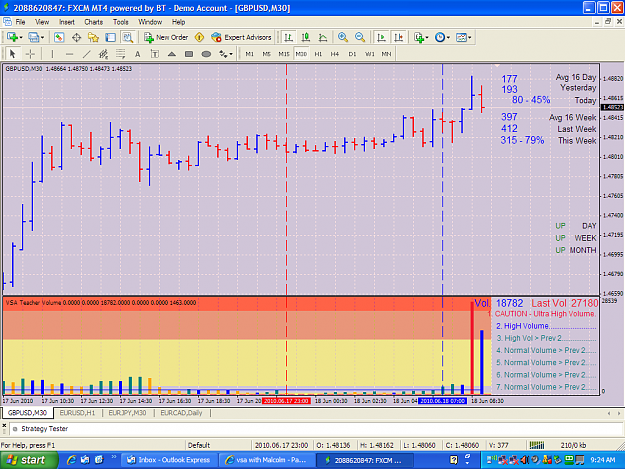Click the Zoom In magnifier
Image resolution: width=625 pixels, height=469 pixels.
tap(342, 37)
